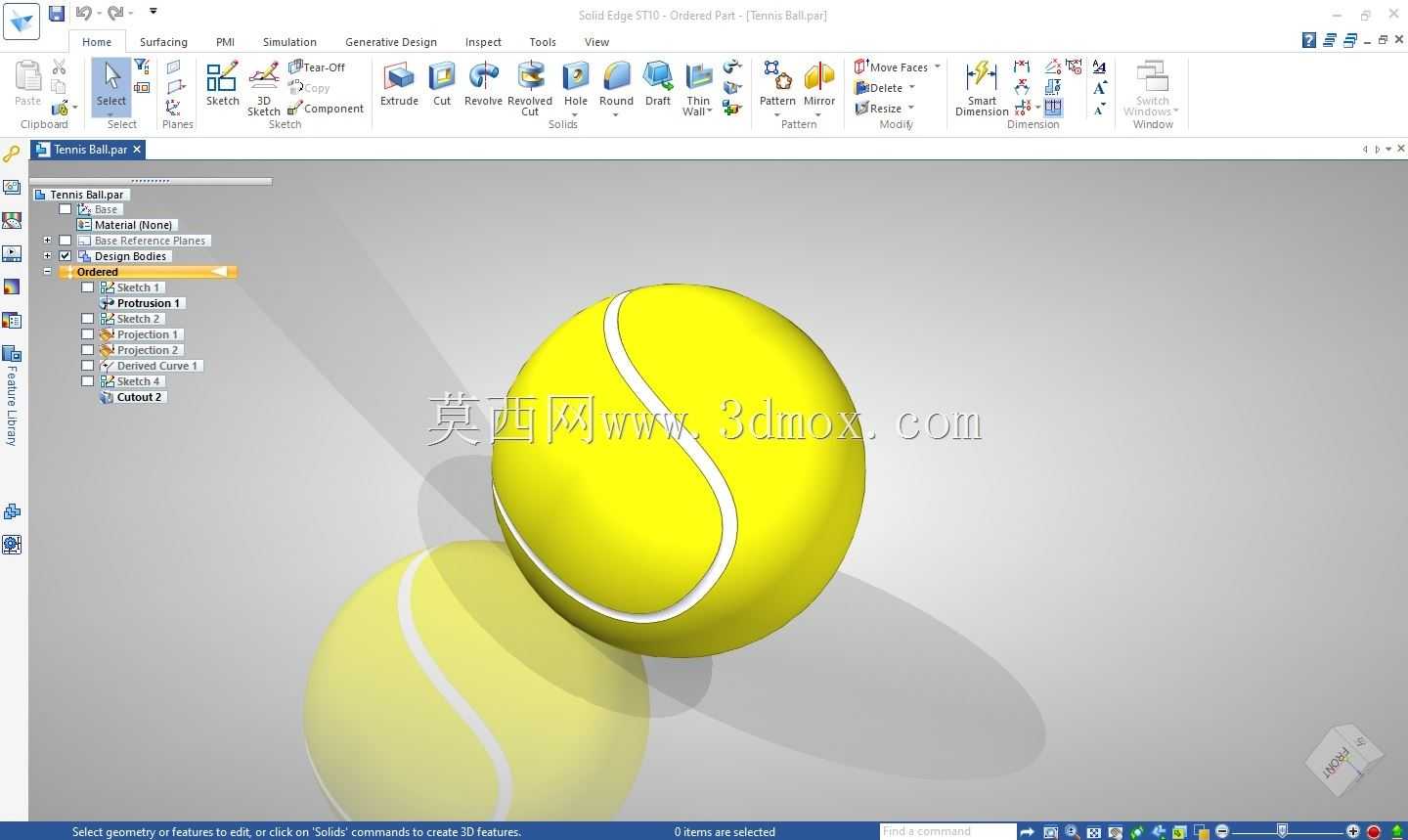Open the View ribbon tab
This screenshot has width=1408, height=840.
coord(596,42)
